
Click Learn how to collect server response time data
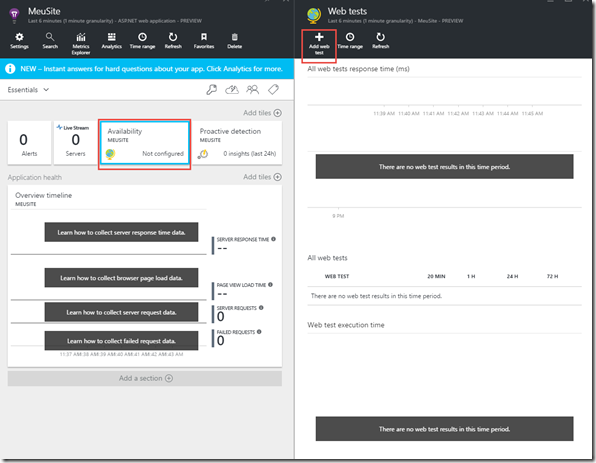pyautogui.click(x=121, y=232)
